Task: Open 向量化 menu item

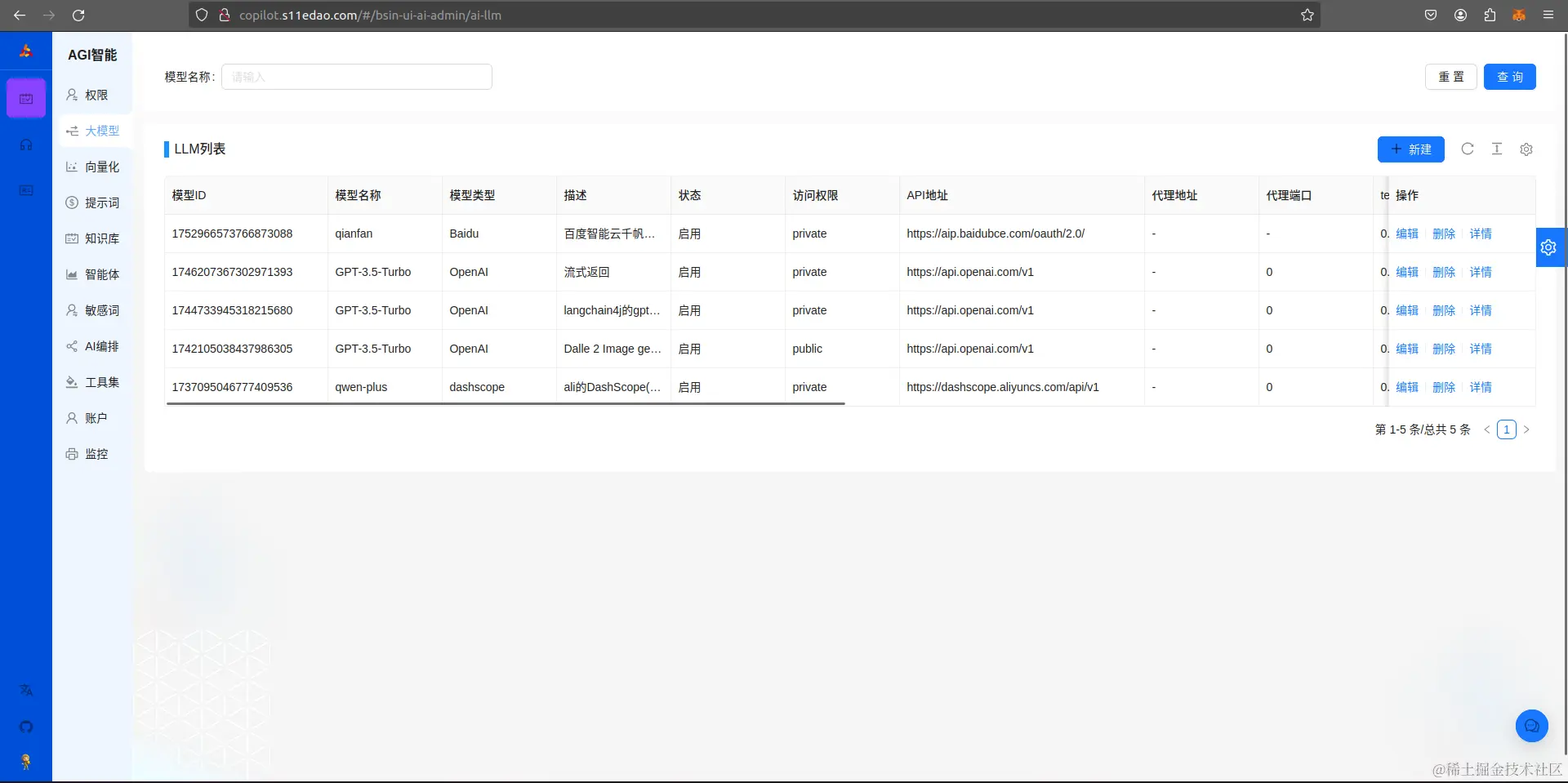Action: [96, 167]
